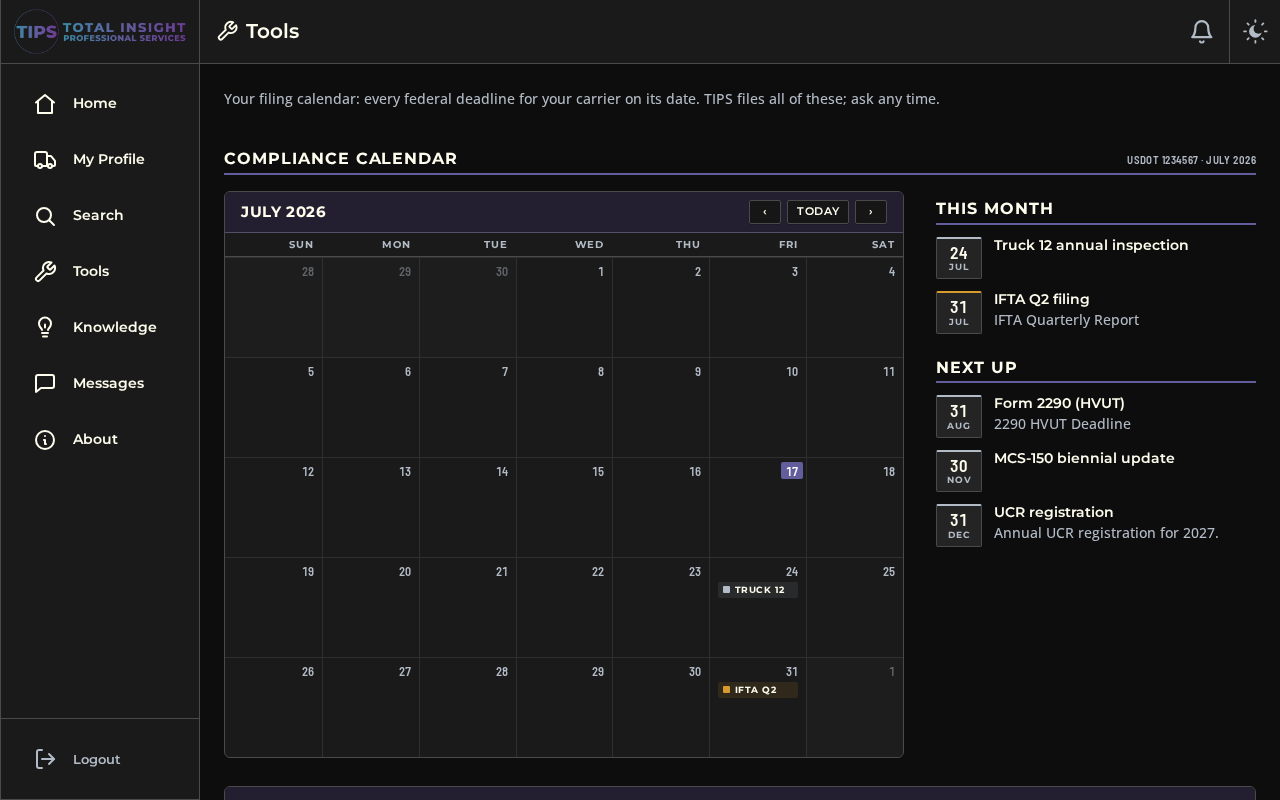
Task: Jump to Today in calendar
Action: (818, 212)
